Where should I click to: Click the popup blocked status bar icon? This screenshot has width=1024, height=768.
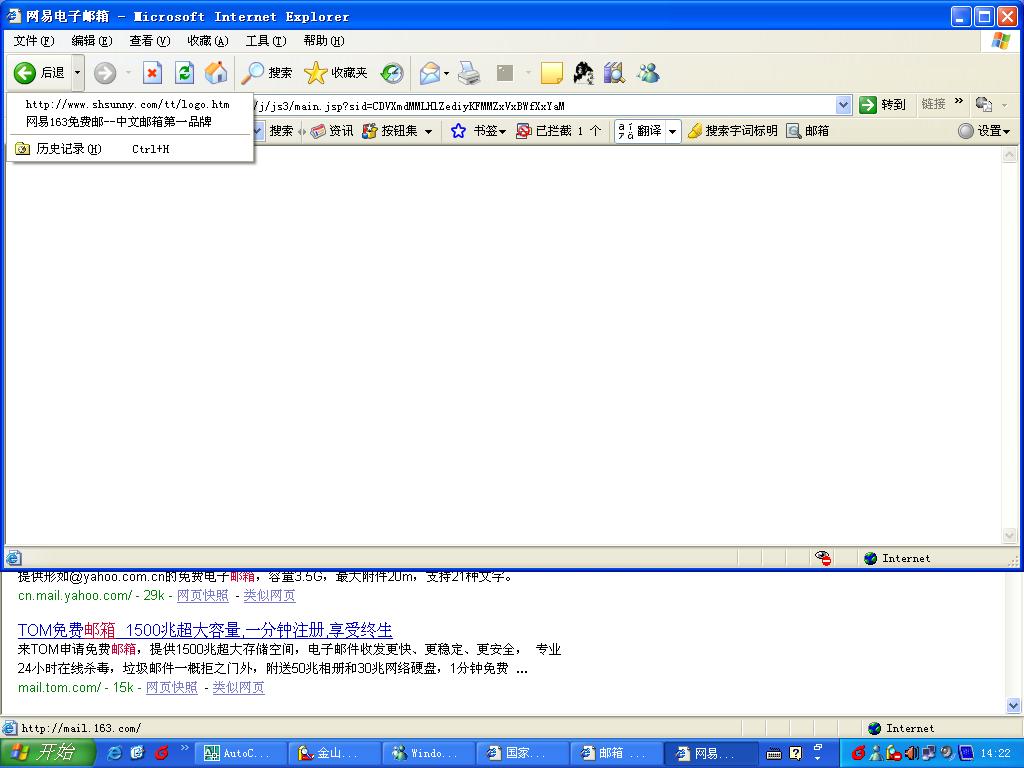pyautogui.click(x=823, y=558)
